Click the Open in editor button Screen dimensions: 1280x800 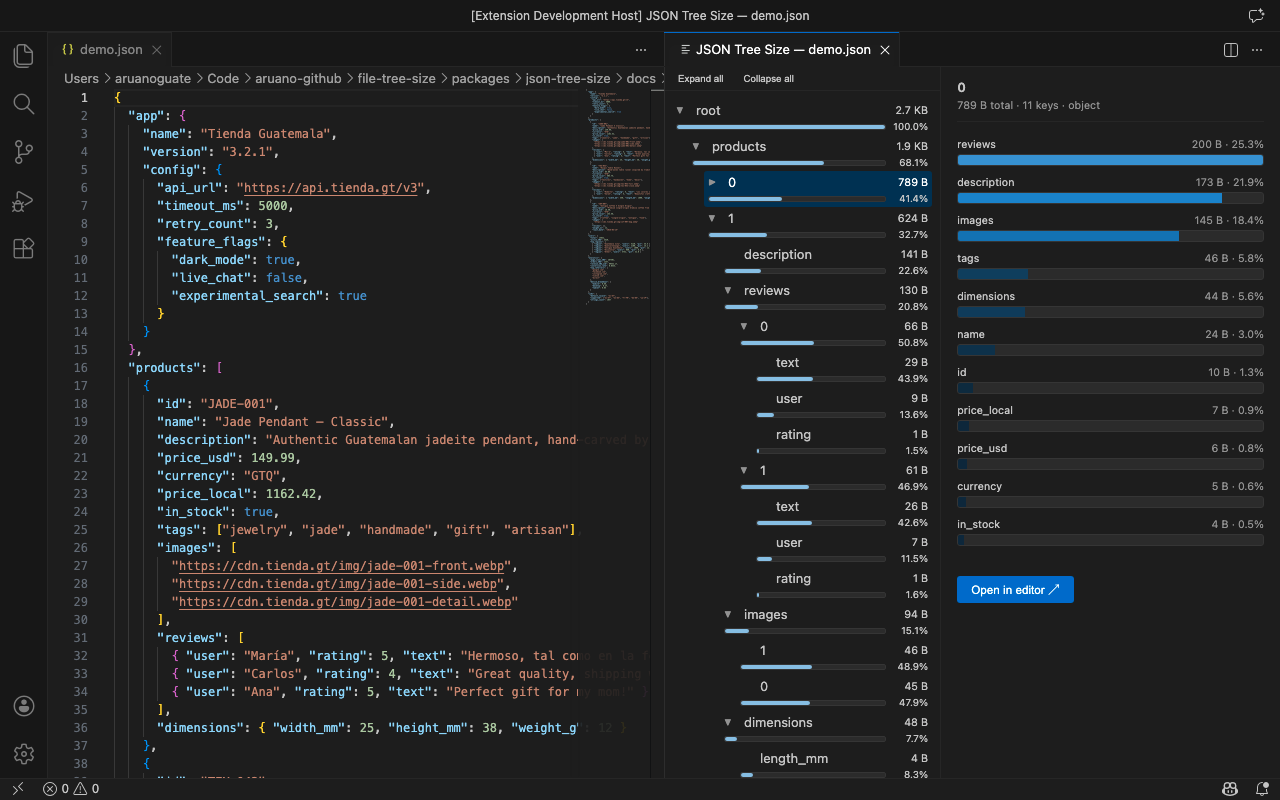[1015, 590]
